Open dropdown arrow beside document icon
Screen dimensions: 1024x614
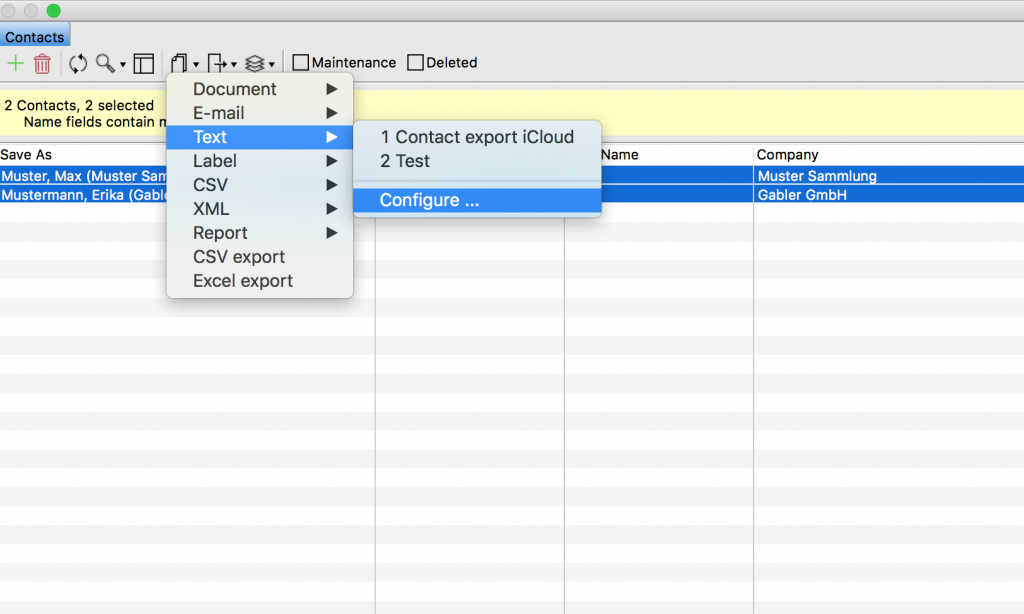[196, 65]
